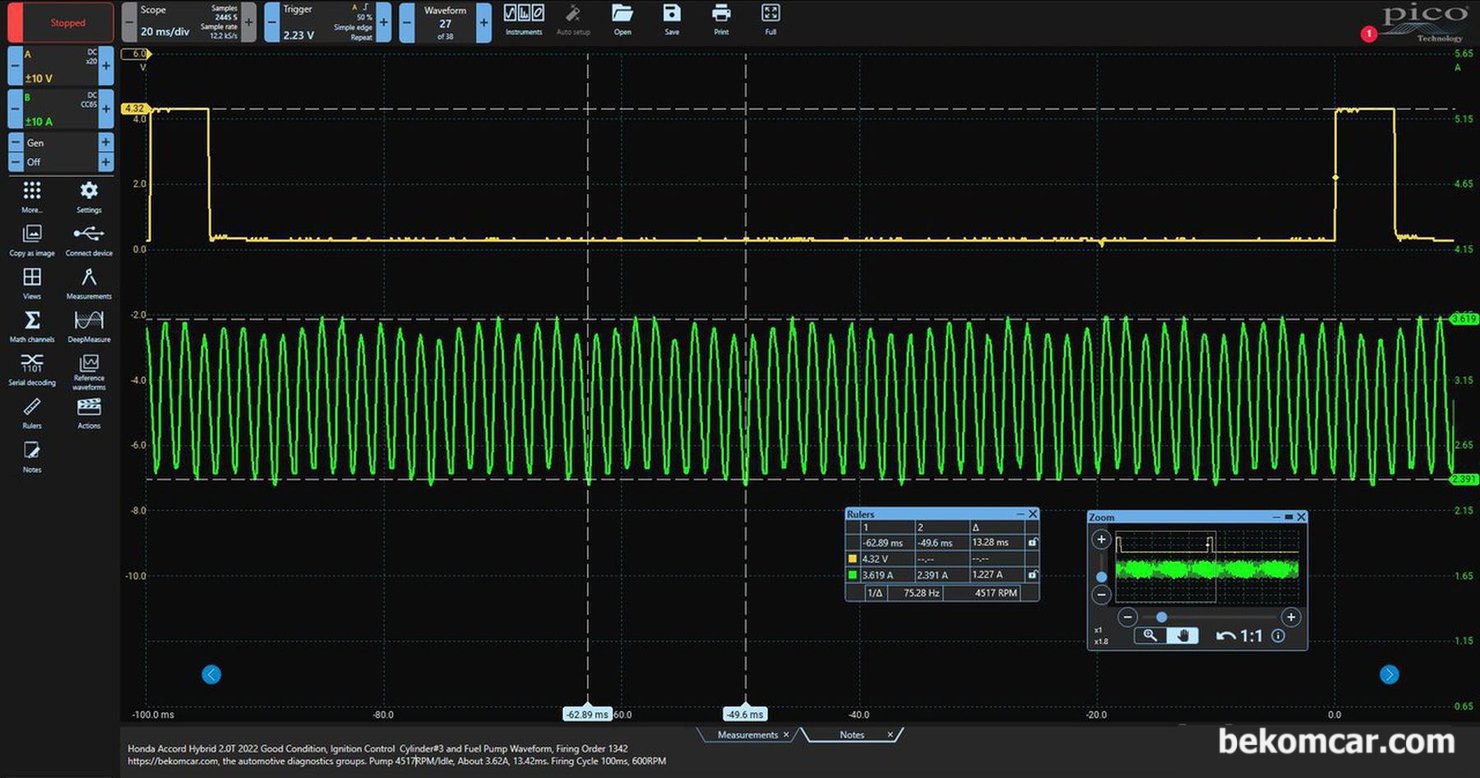Open channel A ±10 V settings

(x=61, y=66)
